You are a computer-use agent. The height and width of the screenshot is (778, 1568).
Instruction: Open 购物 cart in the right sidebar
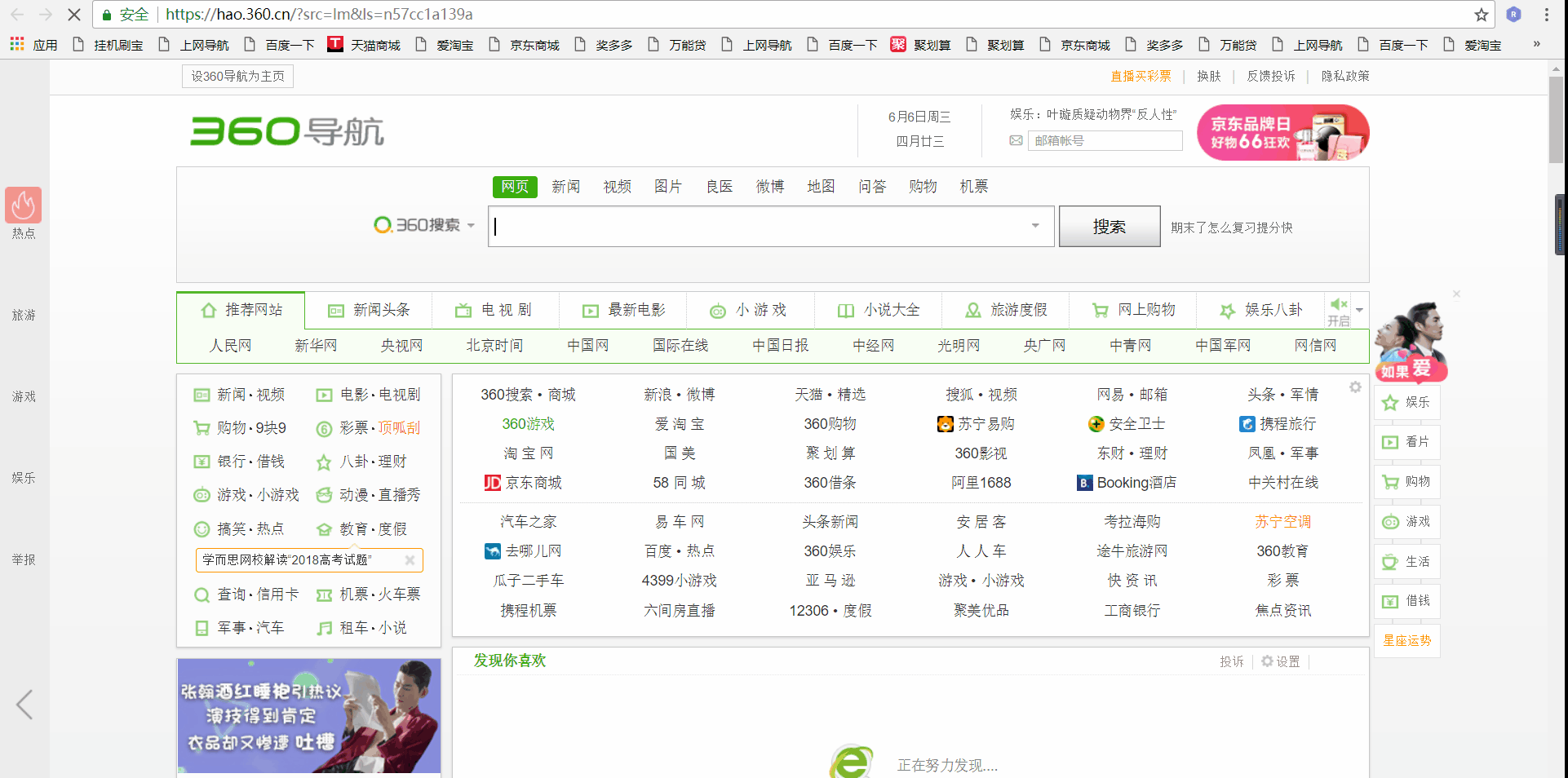tap(1407, 482)
